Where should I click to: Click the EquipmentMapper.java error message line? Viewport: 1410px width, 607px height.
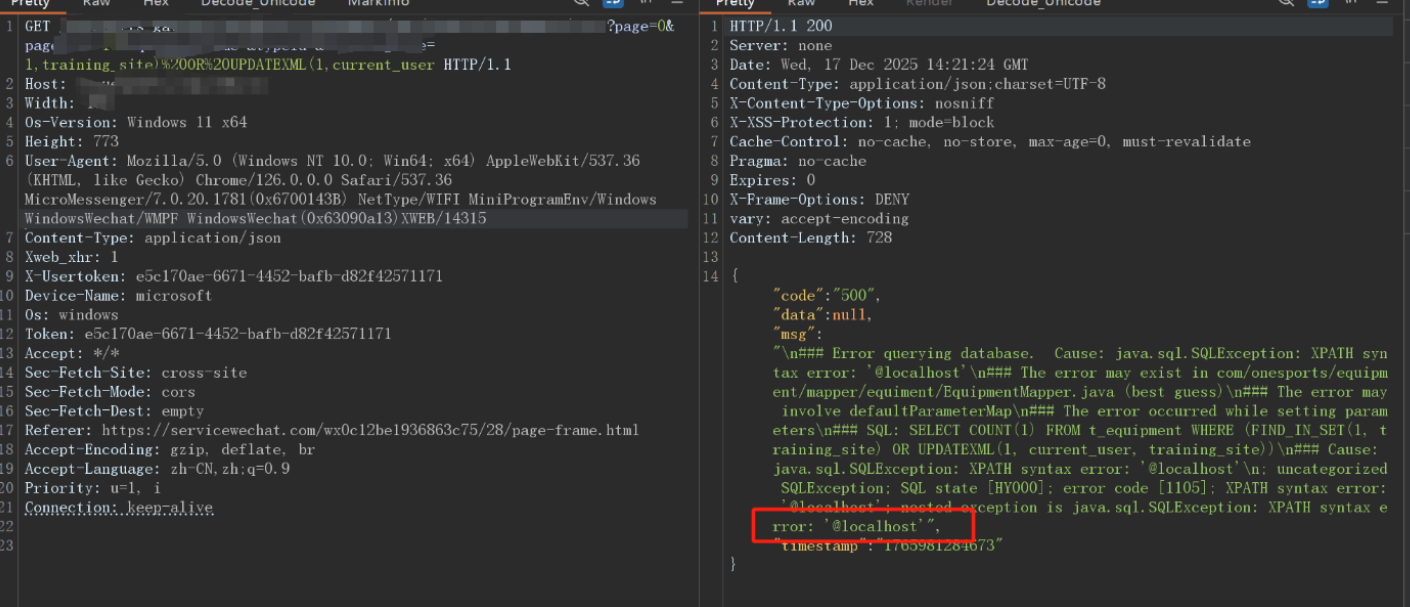point(1080,391)
